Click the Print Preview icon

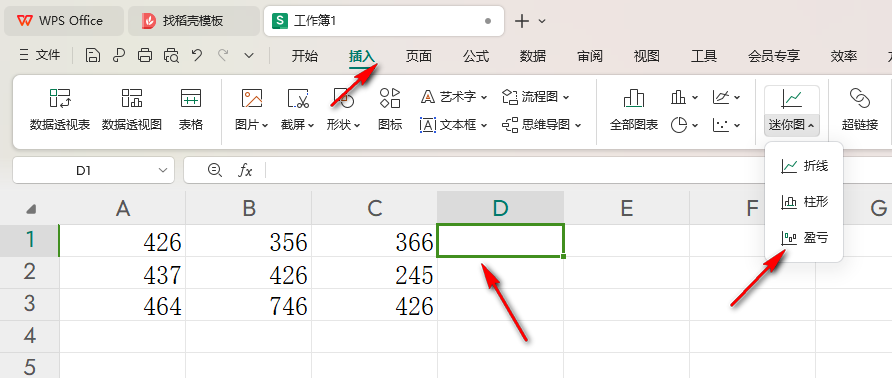pos(171,55)
